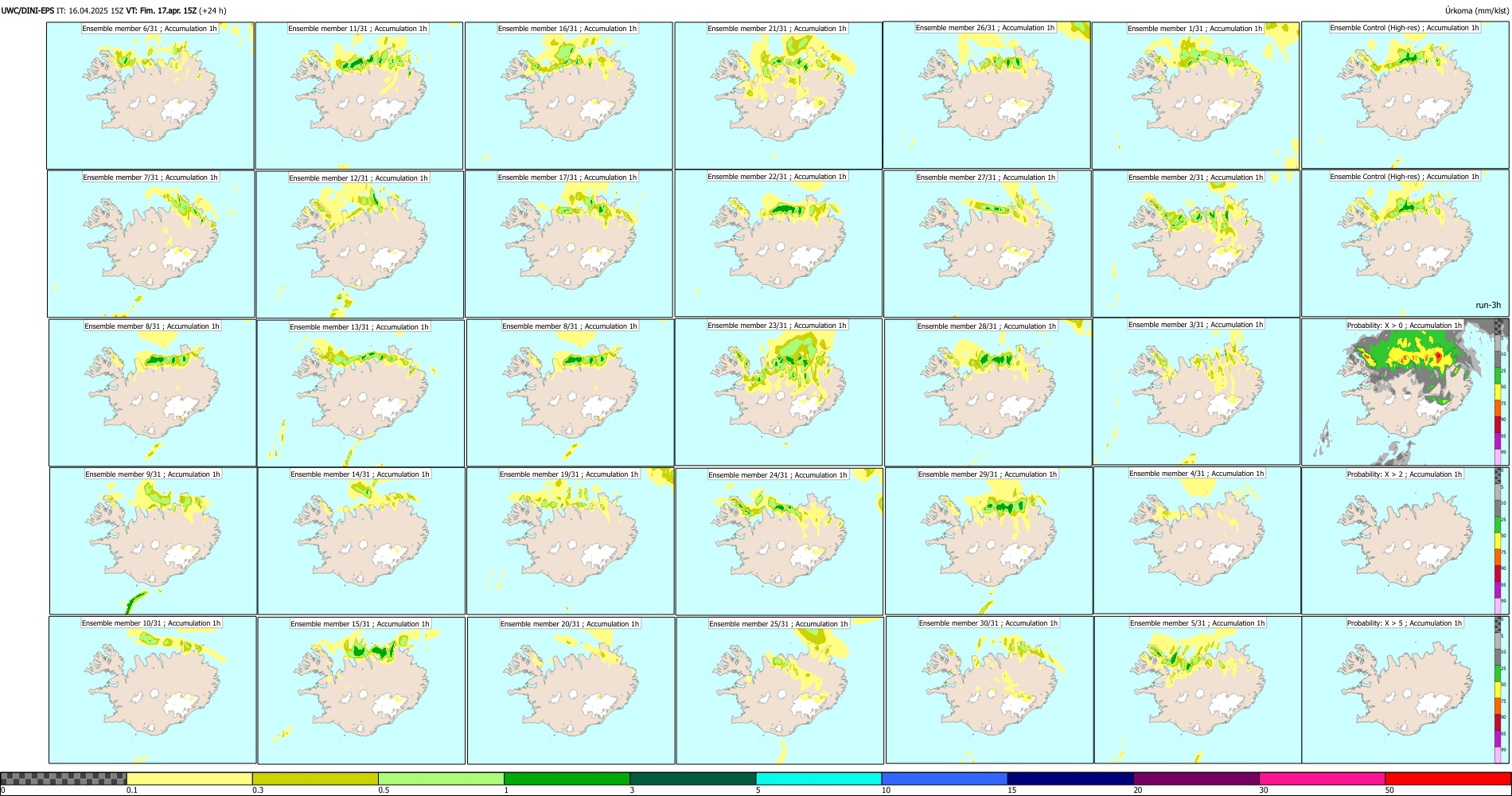1512x796 pixels.
Task: Click the probability color bar beside X > 2 panel
Action: coord(1499,541)
